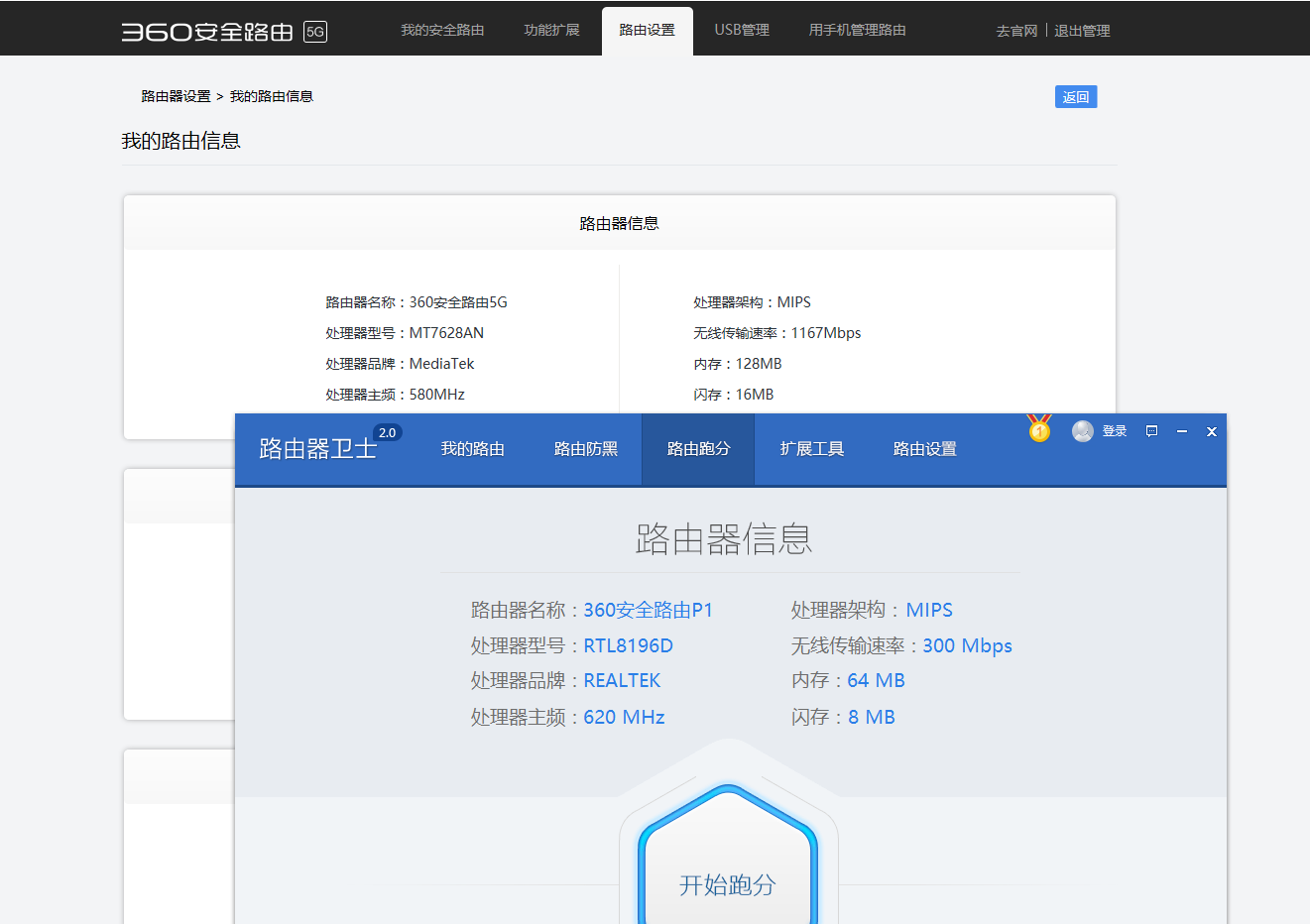This screenshot has width=1310, height=924.
Task: Click 无线传输速率：1167Mbps text
Action: tap(777, 333)
